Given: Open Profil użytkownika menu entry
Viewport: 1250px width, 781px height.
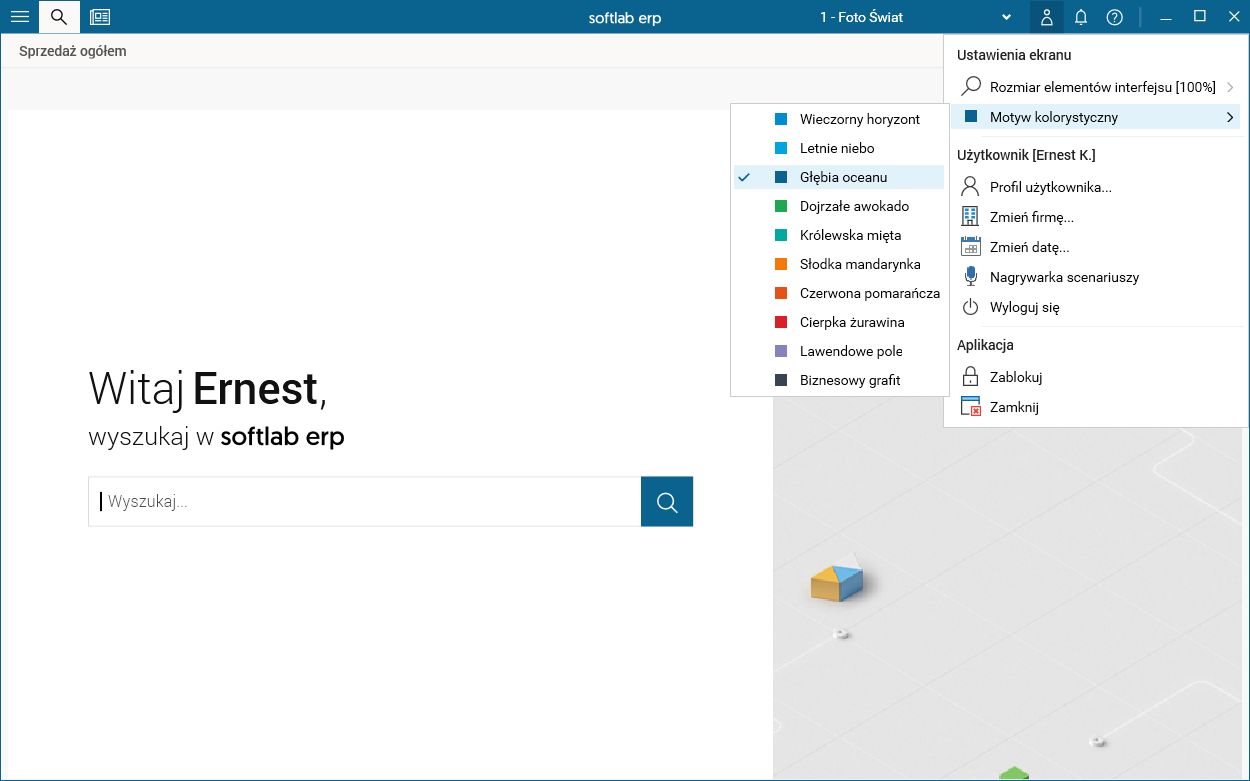Looking at the screenshot, I should [1096, 187].
